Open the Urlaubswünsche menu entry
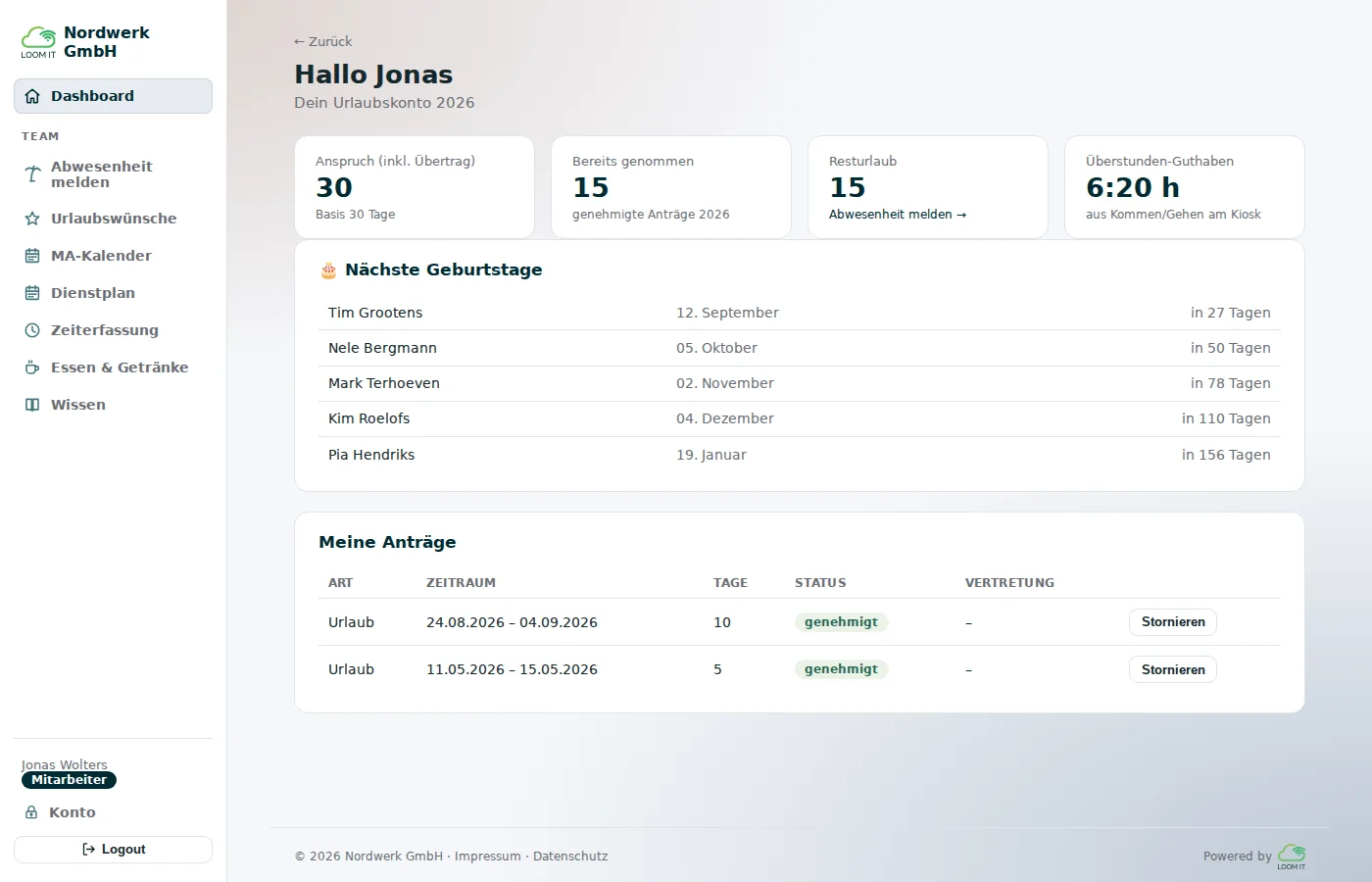 (x=113, y=219)
